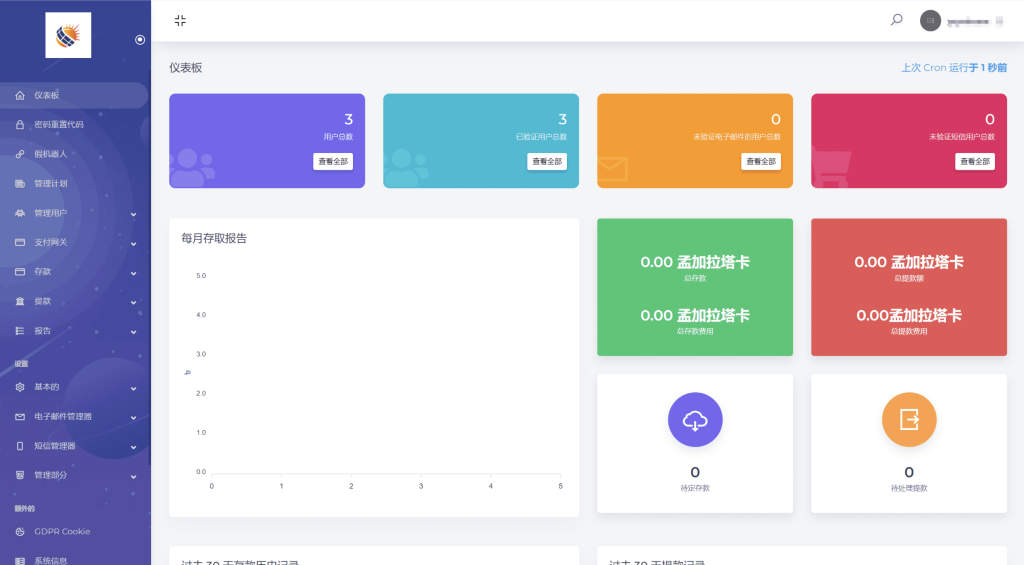Click the search magnifier icon in header
1024x565 pixels.
tap(896, 20)
